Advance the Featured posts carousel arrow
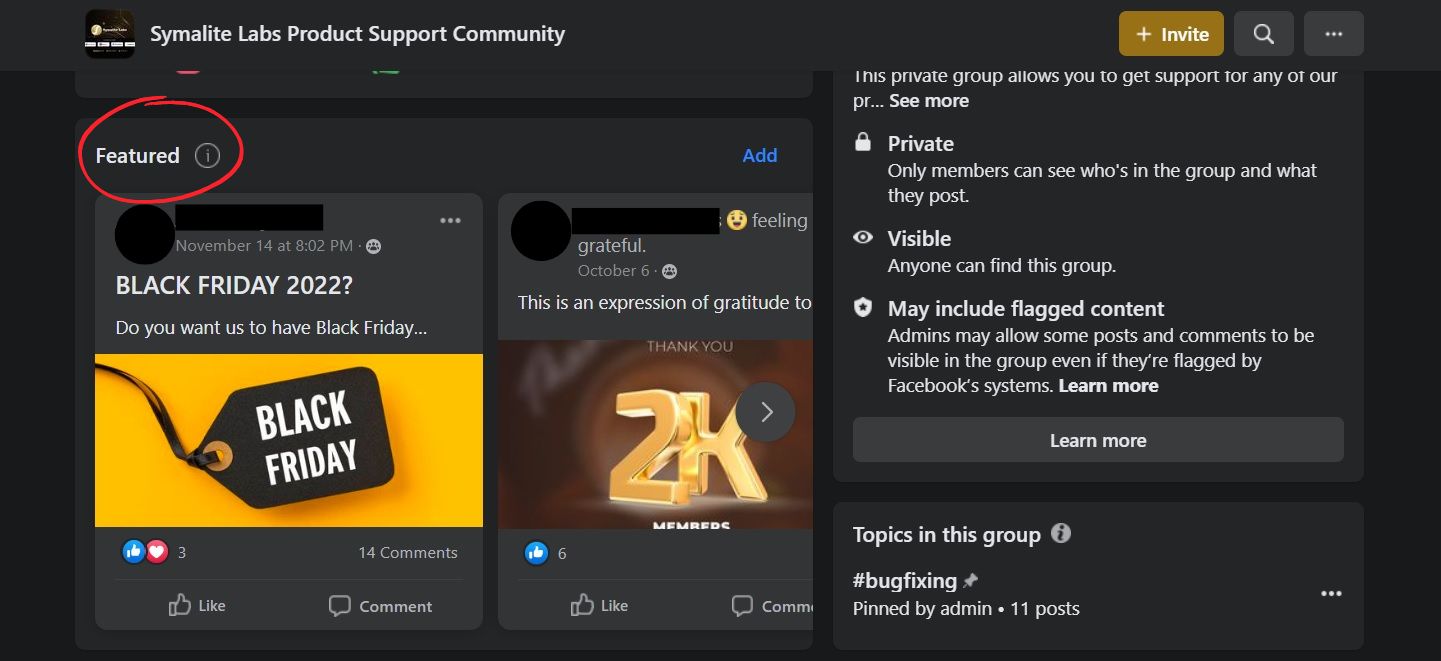 tap(765, 411)
